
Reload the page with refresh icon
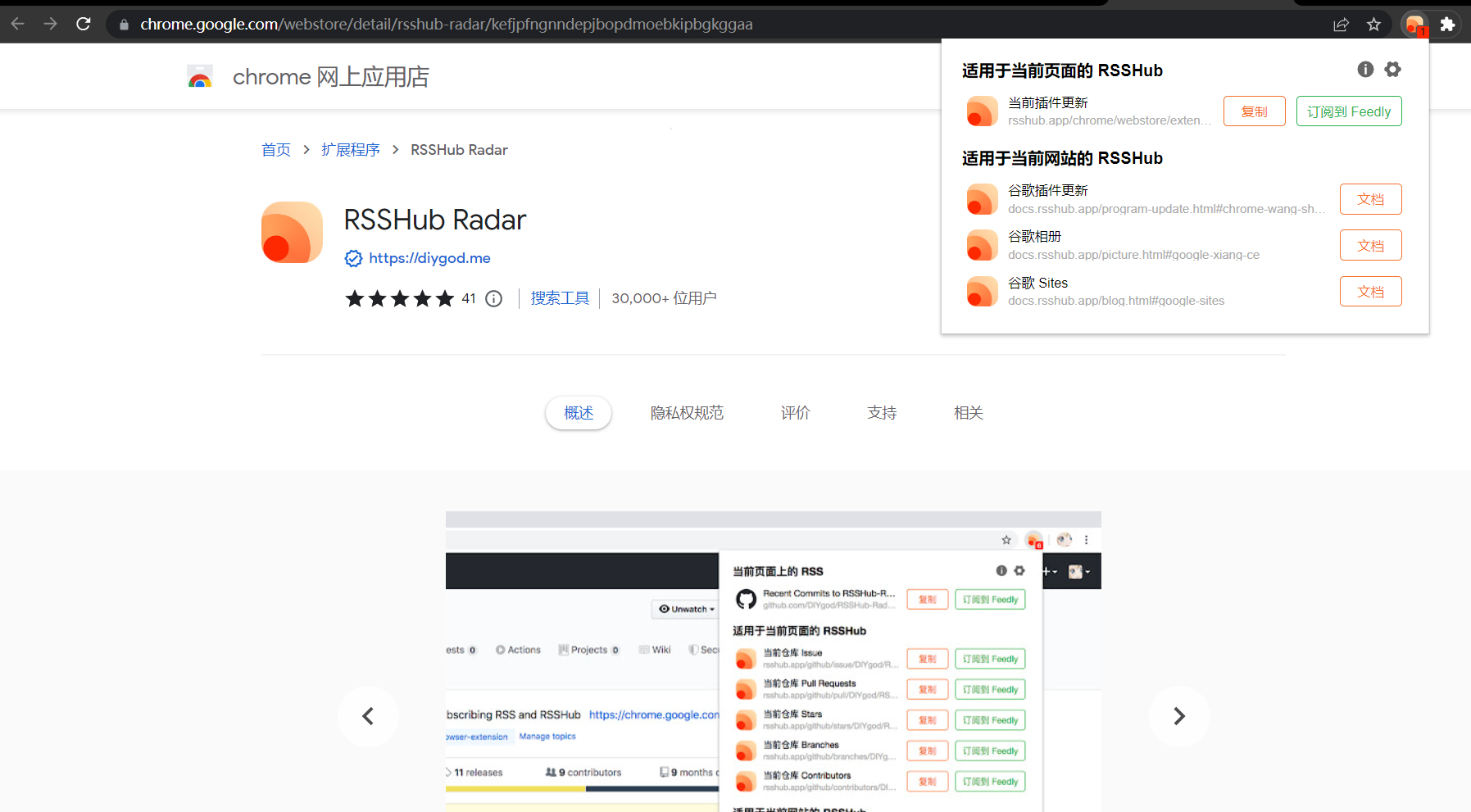coord(84,24)
